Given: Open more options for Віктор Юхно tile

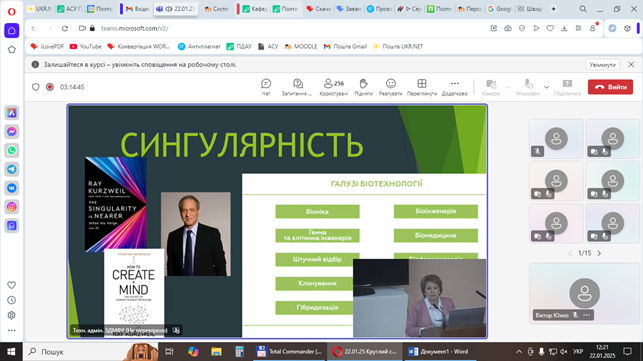Looking at the screenshot, I should pyautogui.click(x=587, y=315).
